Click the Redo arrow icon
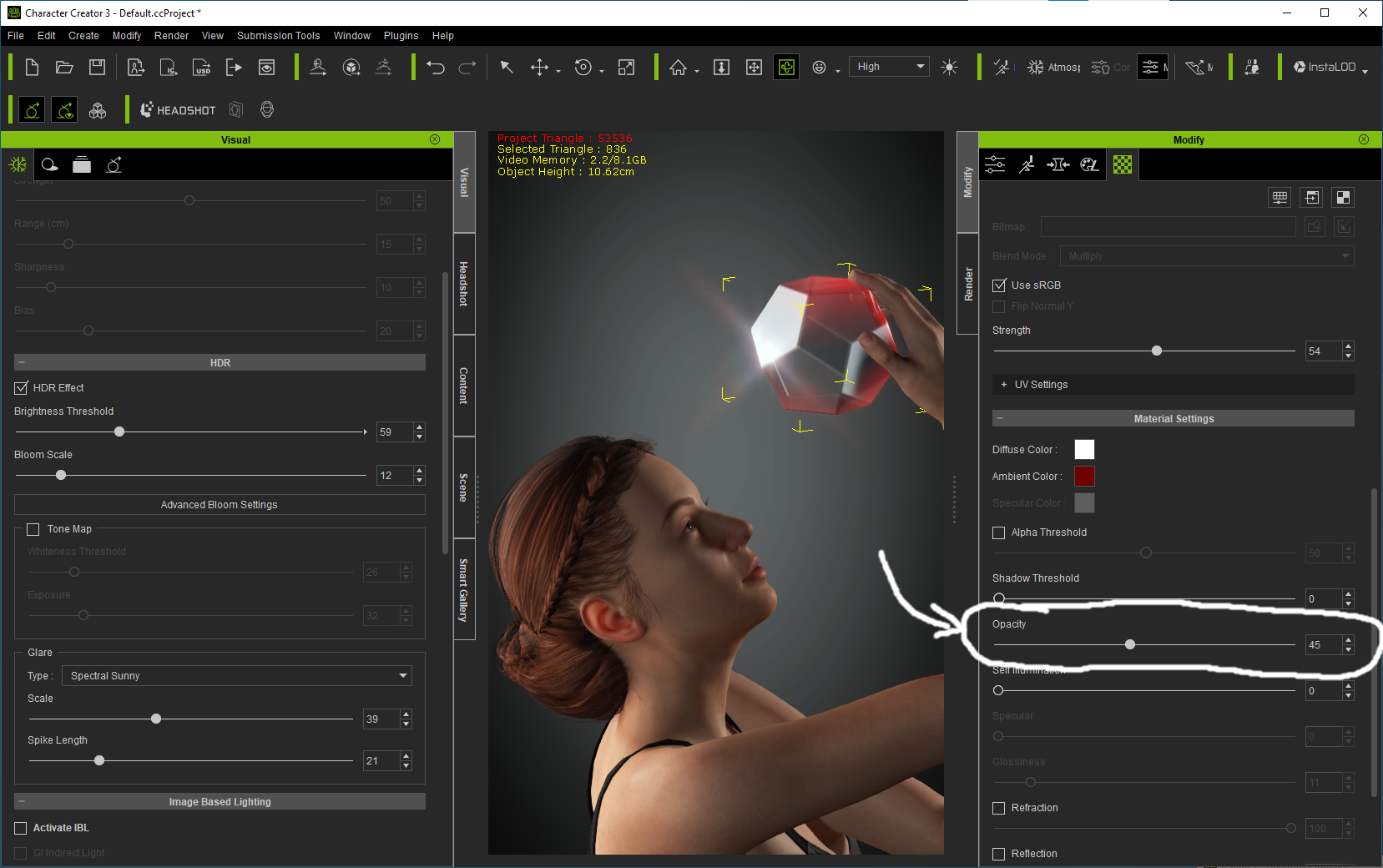The height and width of the screenshot is (868, 1383). 467,68
